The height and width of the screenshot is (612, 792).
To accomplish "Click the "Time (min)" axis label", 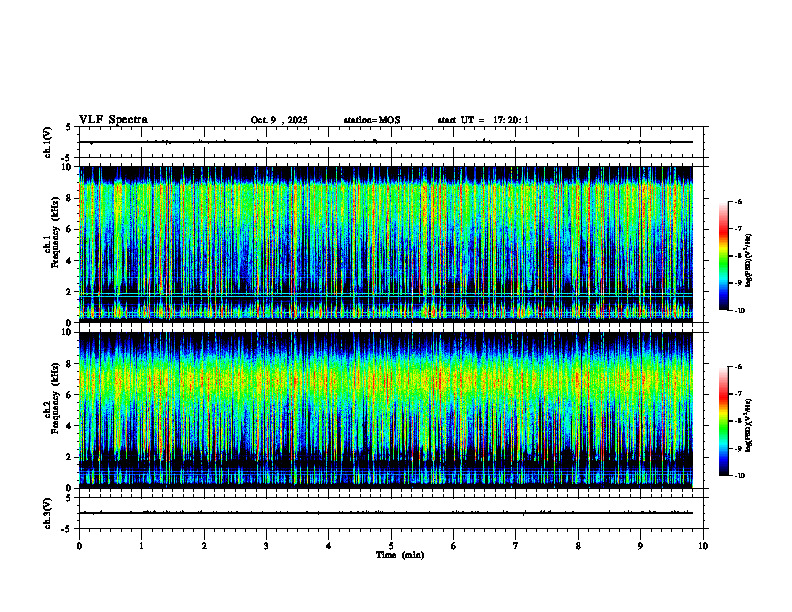I will [x=400, y=555].
